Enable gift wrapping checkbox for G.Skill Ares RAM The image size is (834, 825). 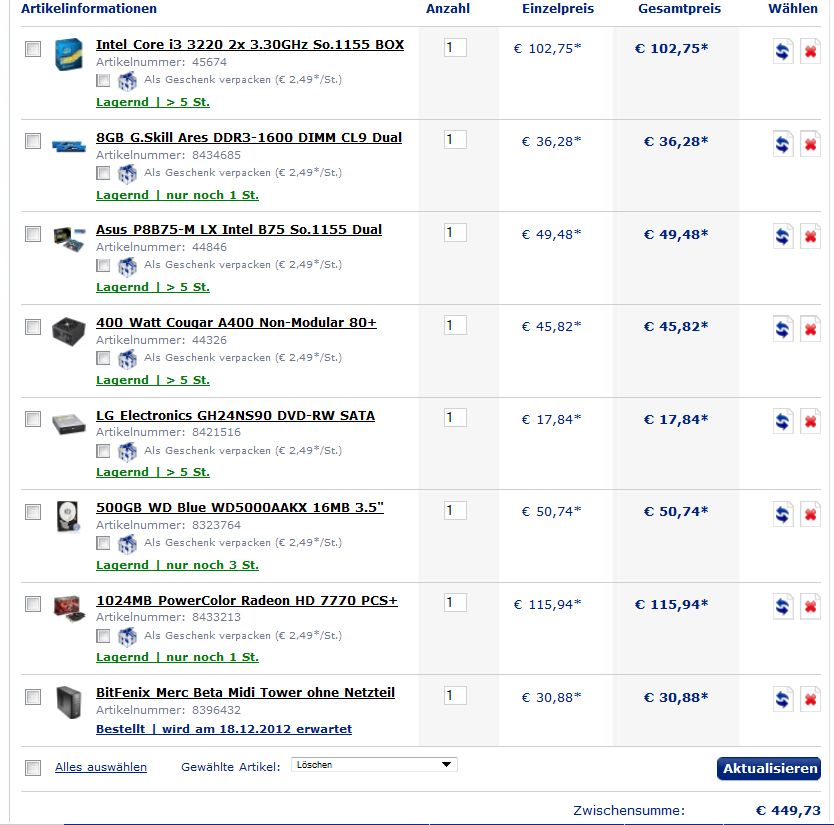pyautogui.click(x=103, y=173)
